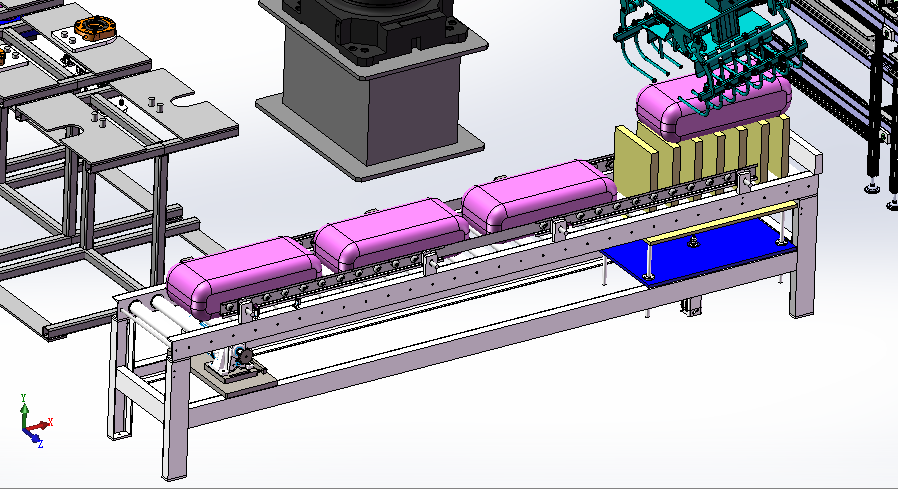The image size is (898, 489).
Task: Select the pink case beside the yellow panels
Action: 539,198
